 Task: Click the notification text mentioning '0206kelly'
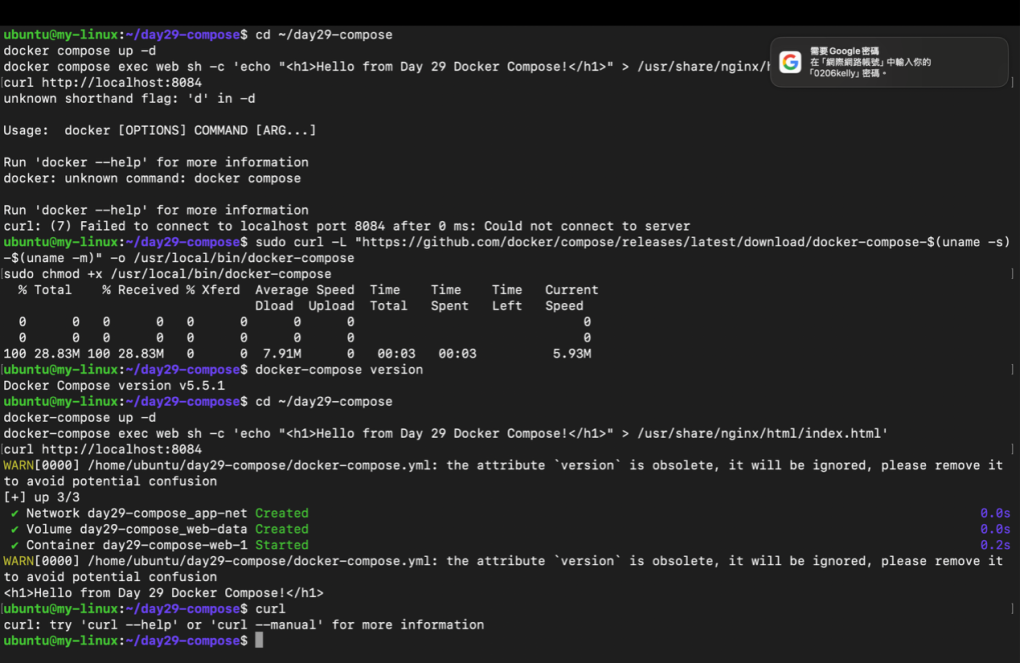[x=848, y=73]
